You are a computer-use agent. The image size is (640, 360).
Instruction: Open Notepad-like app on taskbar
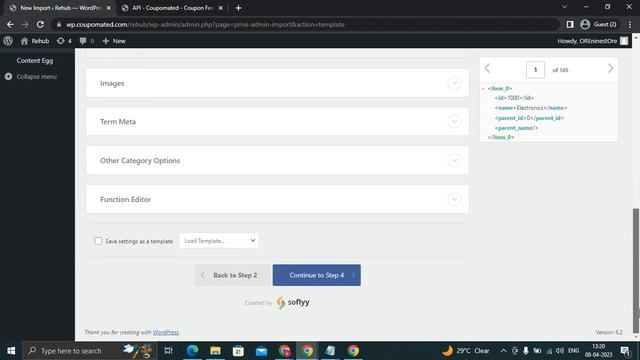tap(330, 351)
